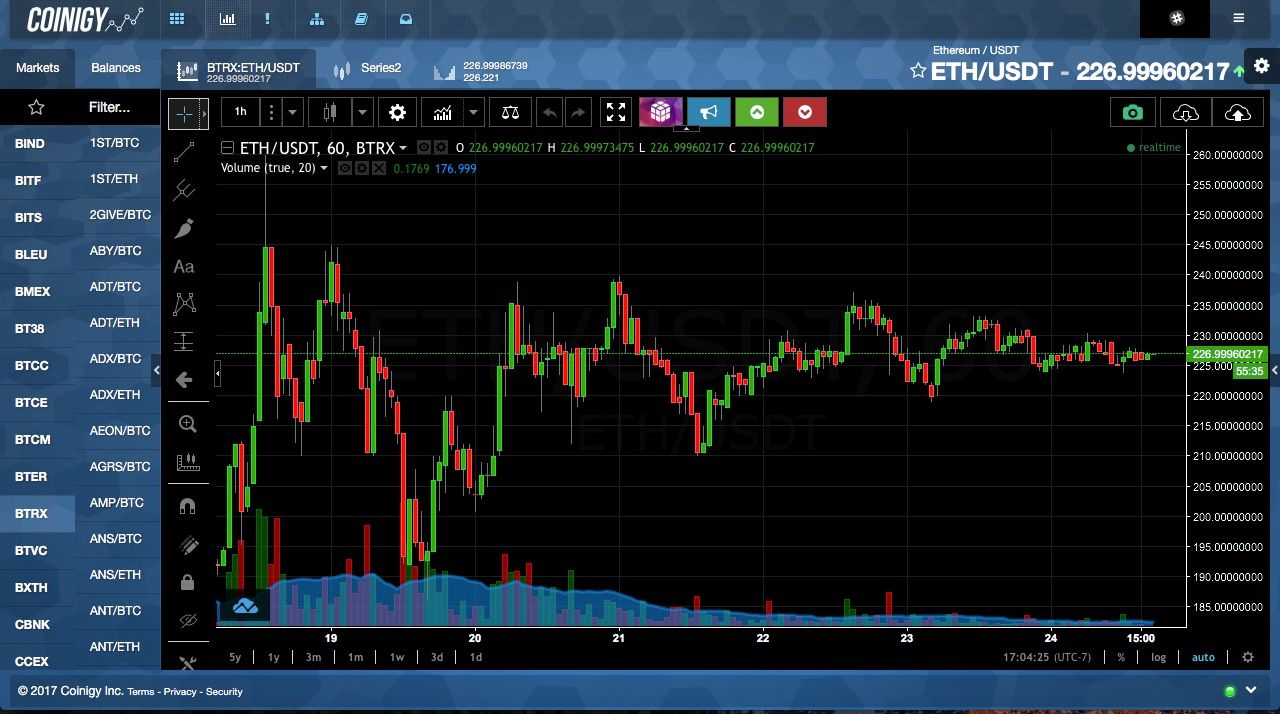Toggle lock all drawing tools
1280x714 pixels.
(x=187, y=582)
